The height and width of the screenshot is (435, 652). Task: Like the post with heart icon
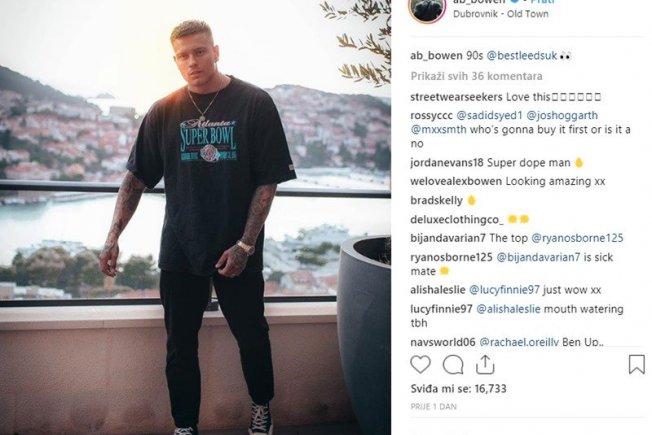pyautogui.click(x=420, y=364)
